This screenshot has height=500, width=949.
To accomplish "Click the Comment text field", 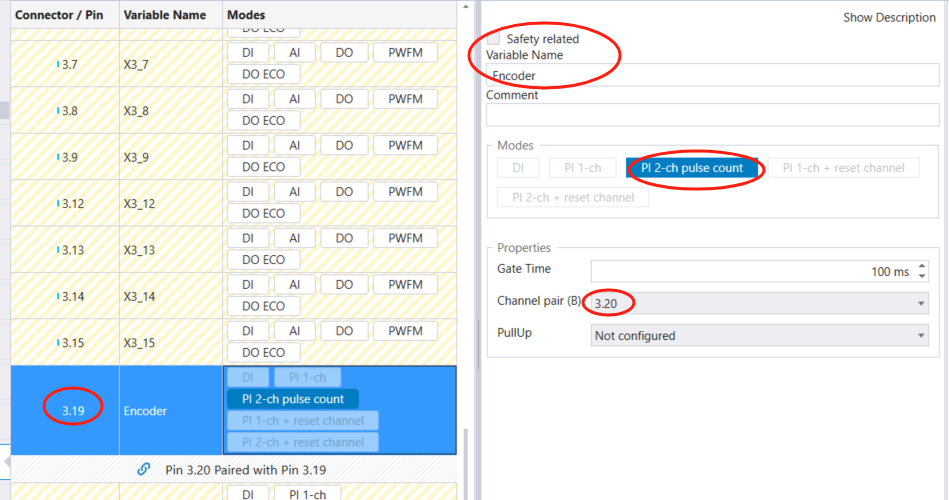I will coord(714,115).
